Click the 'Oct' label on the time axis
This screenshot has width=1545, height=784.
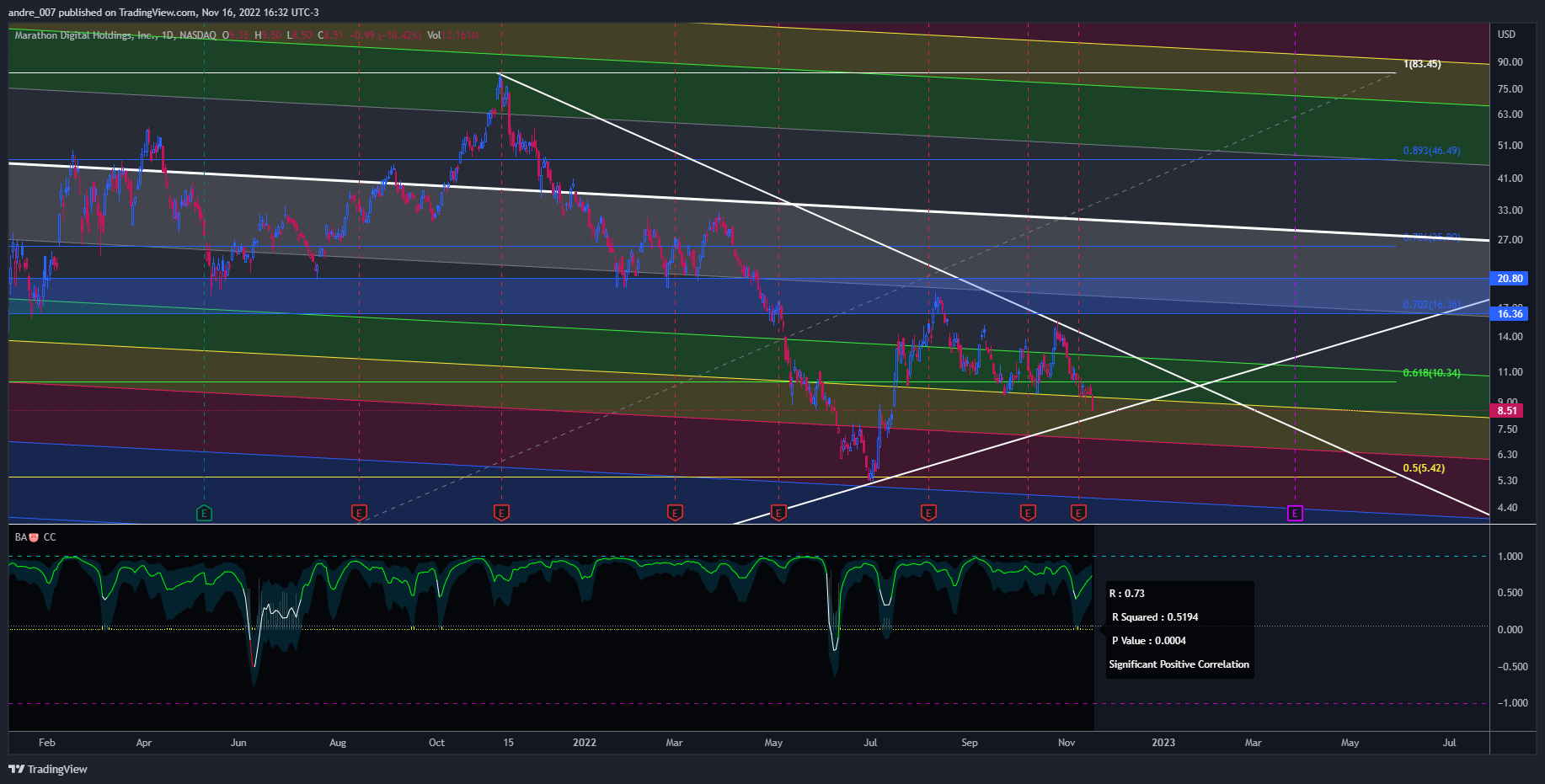point(436,743)
